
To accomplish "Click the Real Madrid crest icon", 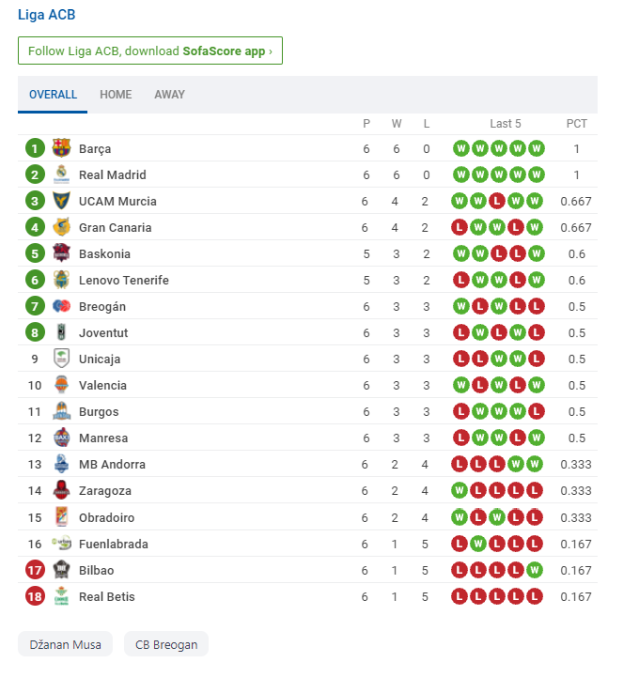I will pyautogui.click(x=61, y=175).
